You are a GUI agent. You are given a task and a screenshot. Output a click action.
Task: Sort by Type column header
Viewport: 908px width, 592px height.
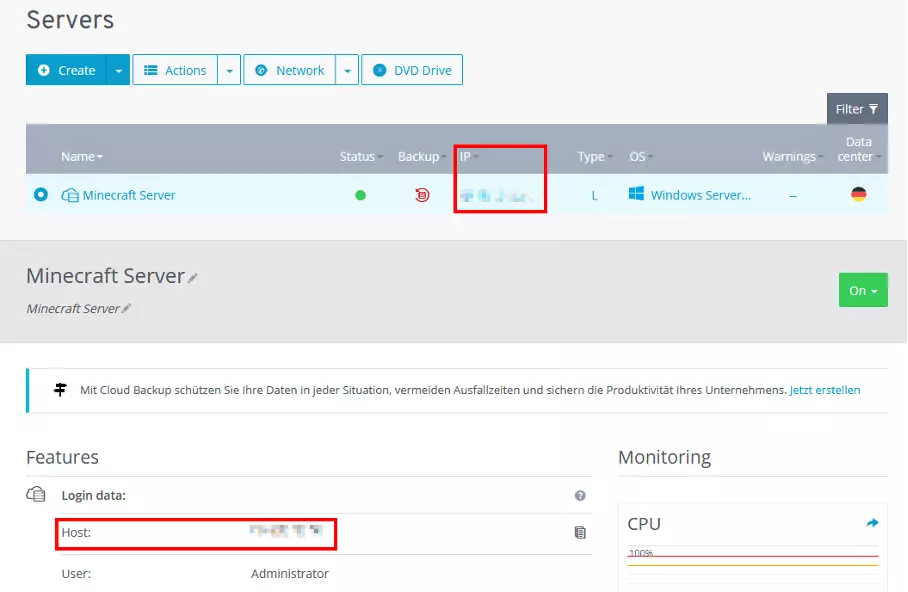coord(595,156)
